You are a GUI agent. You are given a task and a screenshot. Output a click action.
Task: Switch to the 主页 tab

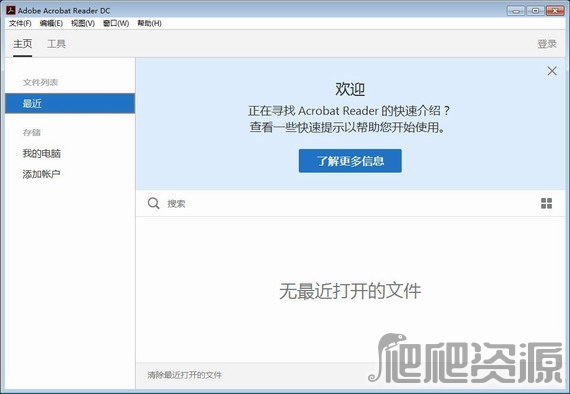[23, 44]
